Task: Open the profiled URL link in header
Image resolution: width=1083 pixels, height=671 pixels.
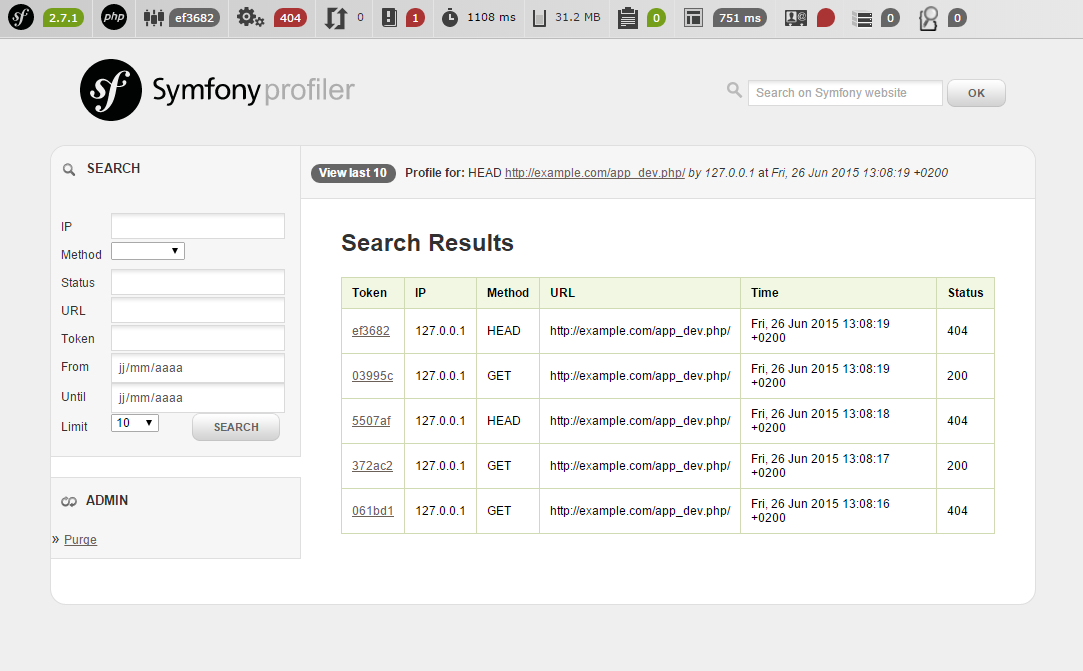Action: click(595, 173)
